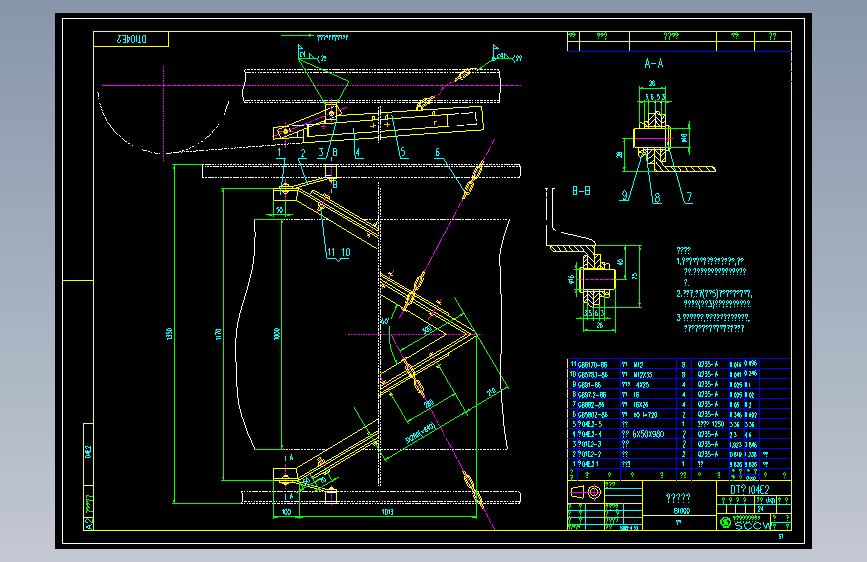Click the drawing number ending 104E2 in title block

tap(750, 490)
